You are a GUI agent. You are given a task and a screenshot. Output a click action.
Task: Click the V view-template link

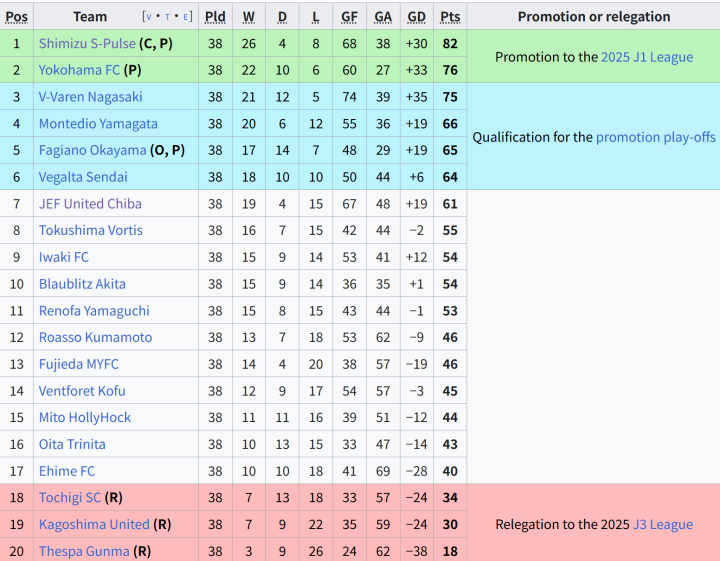[x=149, y=17]
